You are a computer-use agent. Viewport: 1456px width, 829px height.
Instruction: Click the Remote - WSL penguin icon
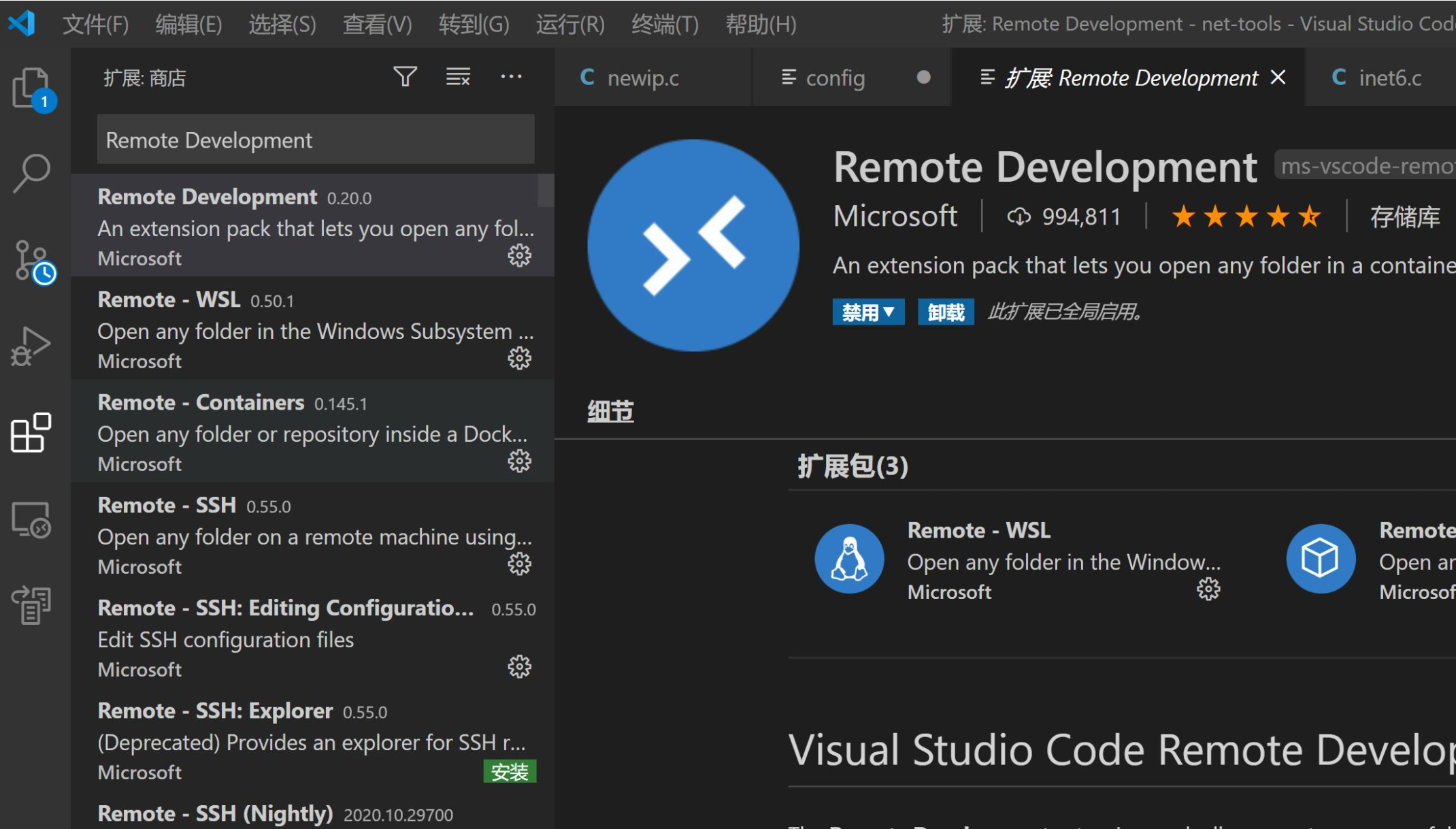click(x=849, y=559)
